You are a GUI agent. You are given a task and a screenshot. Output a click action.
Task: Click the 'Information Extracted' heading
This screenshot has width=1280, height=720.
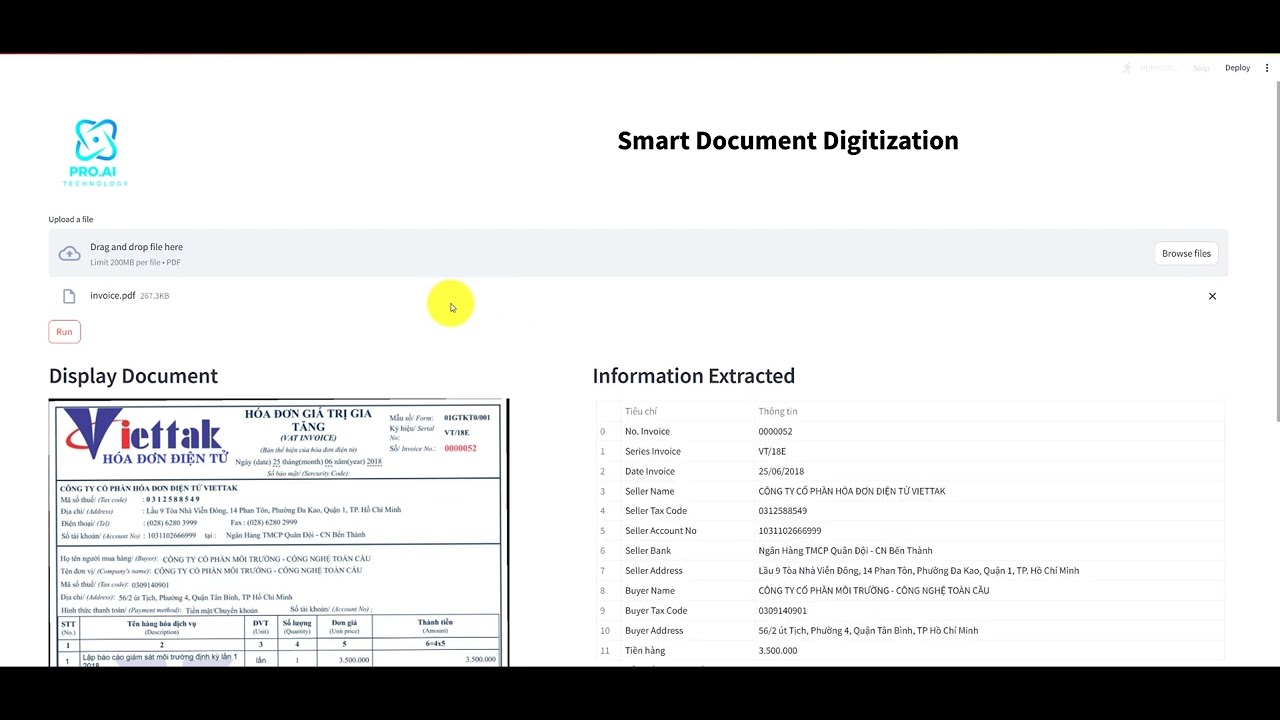click(x=693, y=376)
